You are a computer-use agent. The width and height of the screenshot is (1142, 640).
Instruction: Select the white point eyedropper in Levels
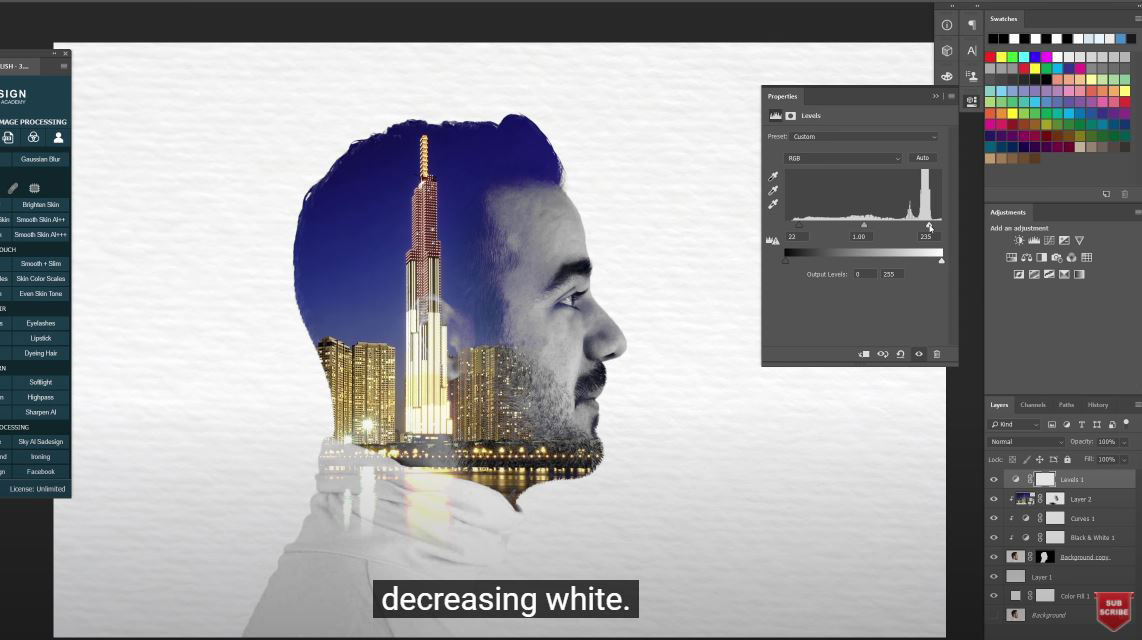pos(773,204)
